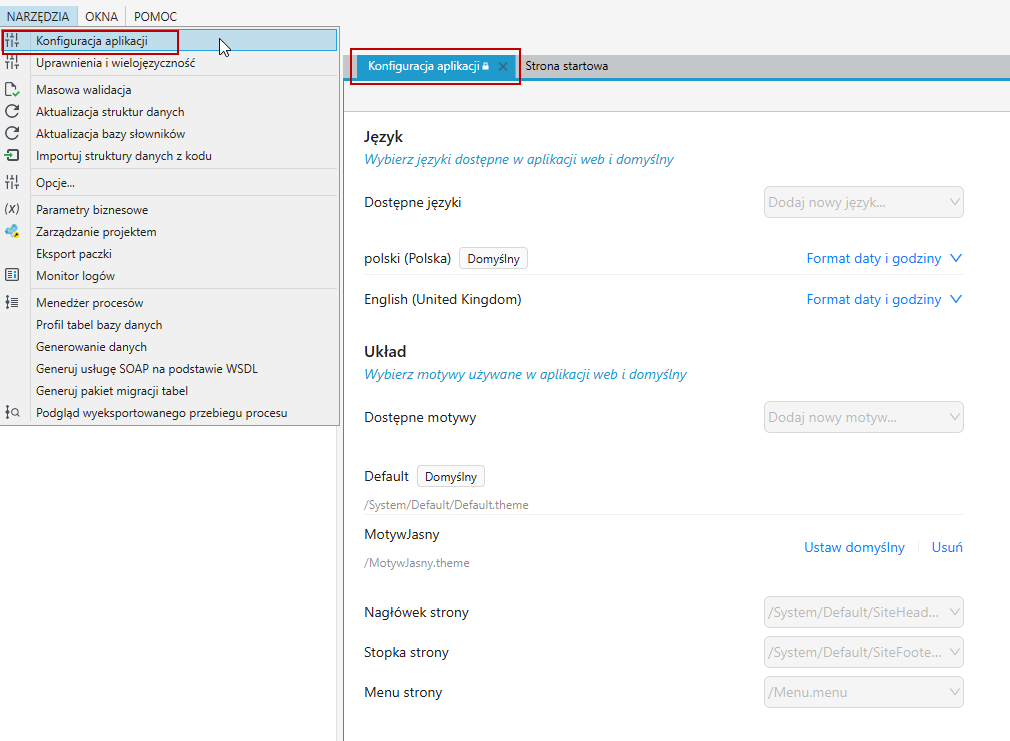
Task: Close the Konfiguracja aplikacji tab
Action: [x=503, y=66]
